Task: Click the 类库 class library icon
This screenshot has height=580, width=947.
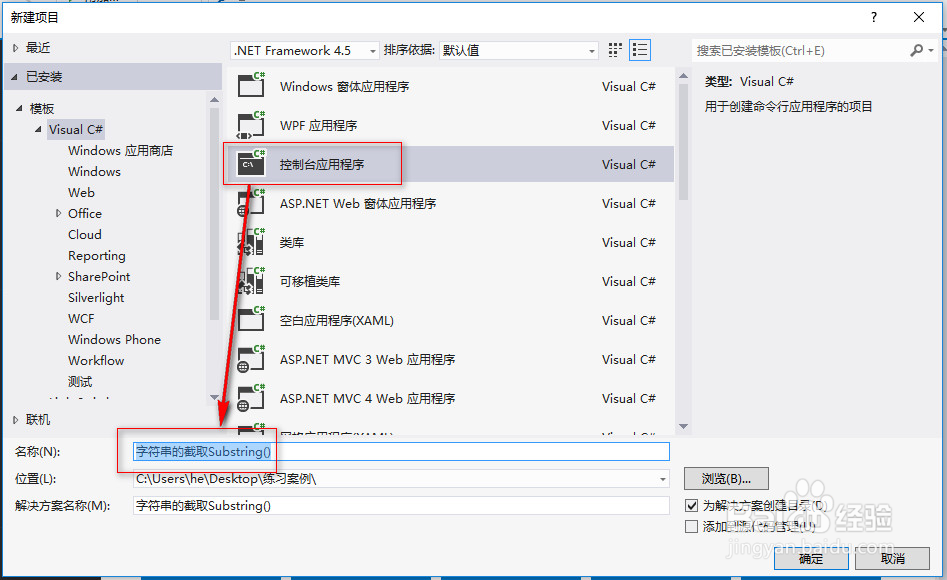Action: tap(251, 242)
